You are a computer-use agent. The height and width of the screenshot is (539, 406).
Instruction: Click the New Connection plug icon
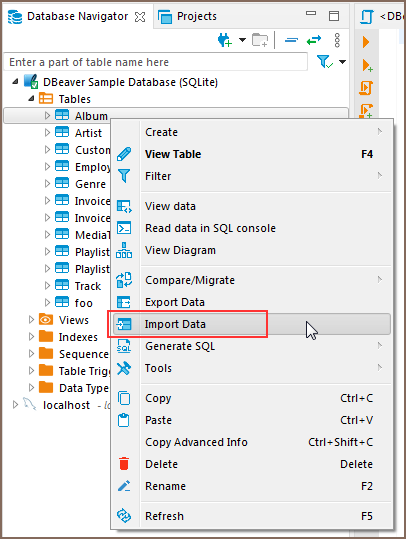[x=225, y=40]
